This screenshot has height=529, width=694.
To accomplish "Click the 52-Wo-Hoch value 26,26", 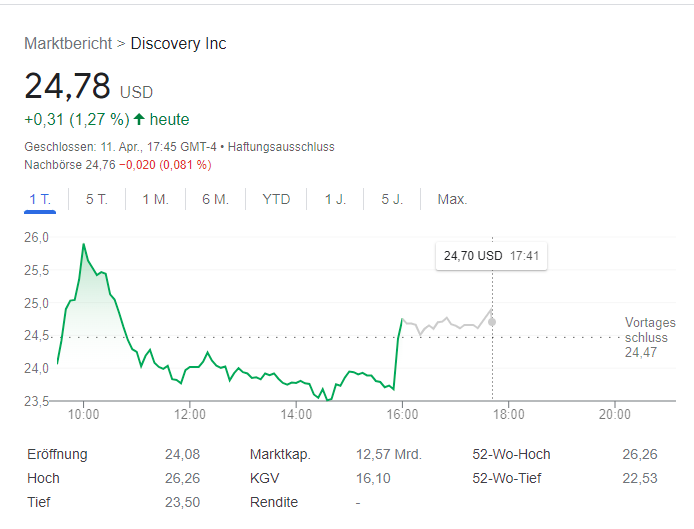I will (x=640, y=454).
